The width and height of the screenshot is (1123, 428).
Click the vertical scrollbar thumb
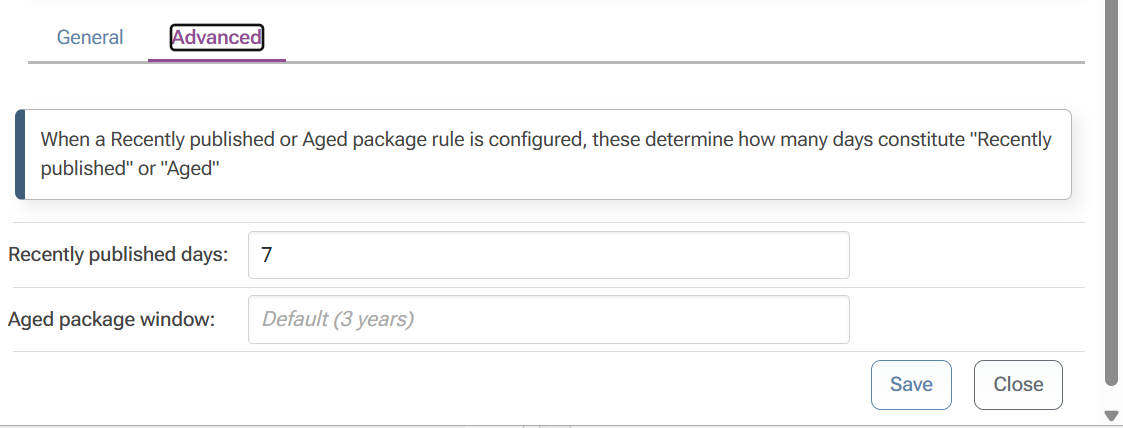(1110, 200)
